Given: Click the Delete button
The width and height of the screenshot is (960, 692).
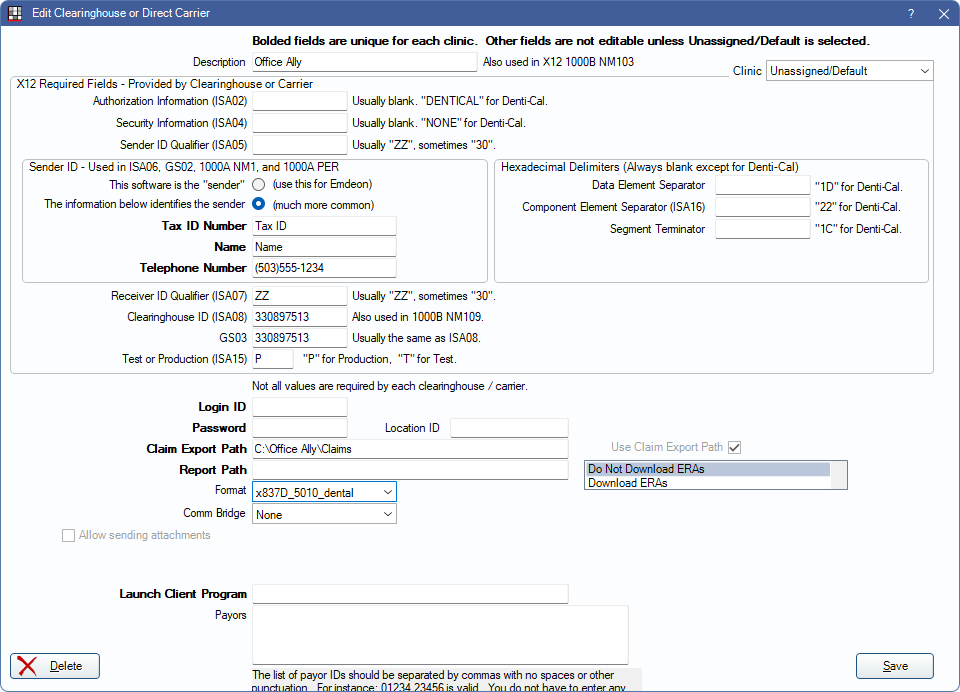Looking at the screenshot, I should [x=55, y=666].
